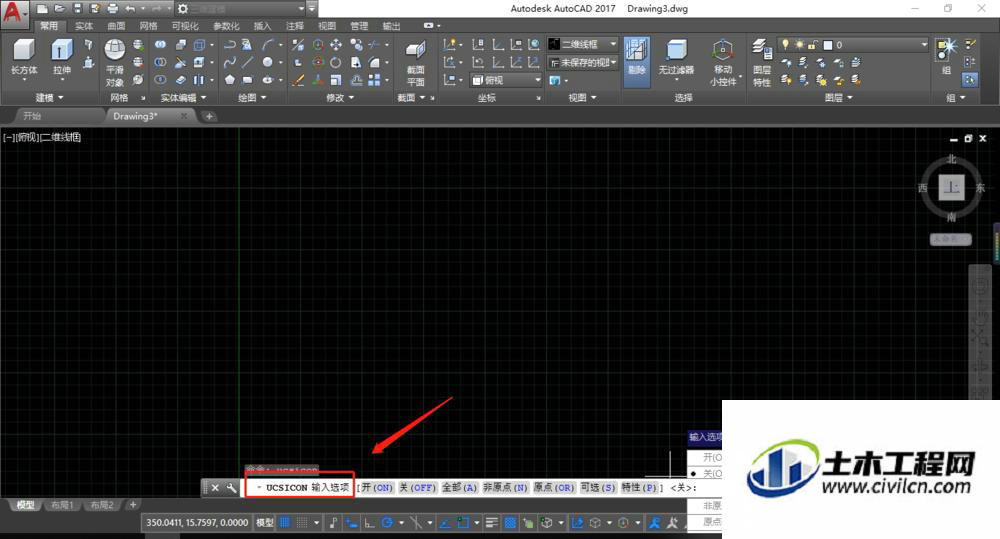Choose the 原点(OR) command option
Viewport: 1000px width, 539px height.
(x=554, y=487)
